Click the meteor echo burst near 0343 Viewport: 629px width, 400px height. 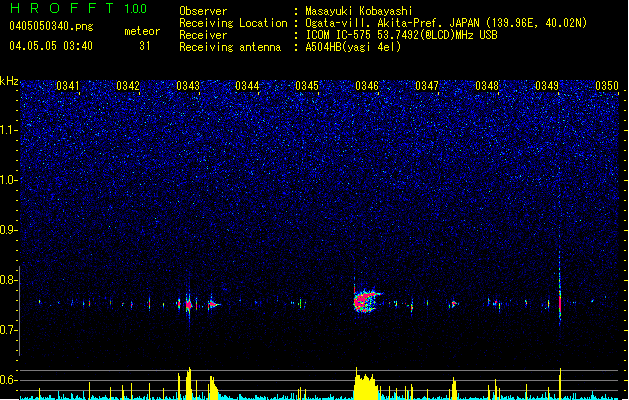click(189, 305)
